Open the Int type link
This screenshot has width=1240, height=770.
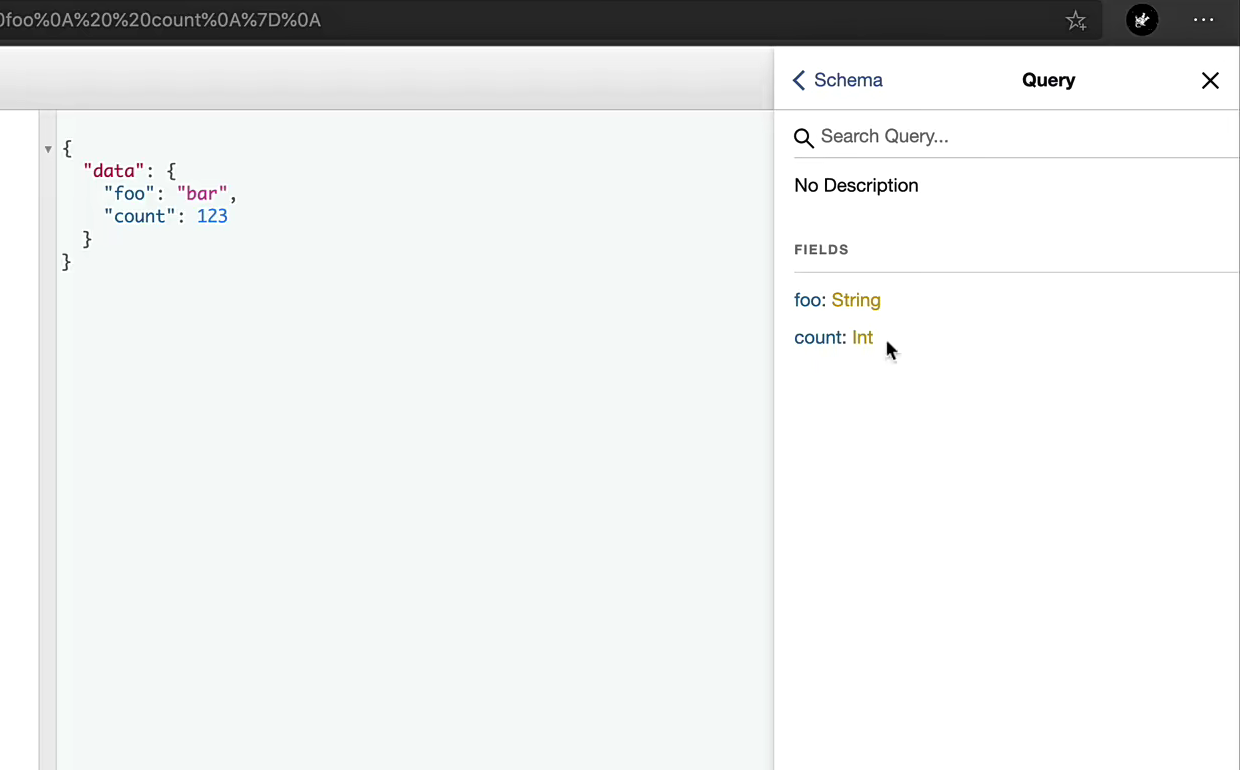coord(862,338)
